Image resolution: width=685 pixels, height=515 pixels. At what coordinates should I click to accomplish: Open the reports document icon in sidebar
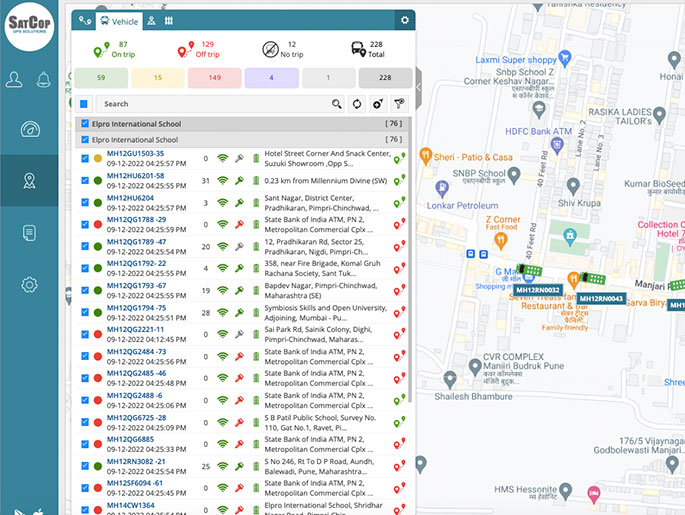(29, 233)
